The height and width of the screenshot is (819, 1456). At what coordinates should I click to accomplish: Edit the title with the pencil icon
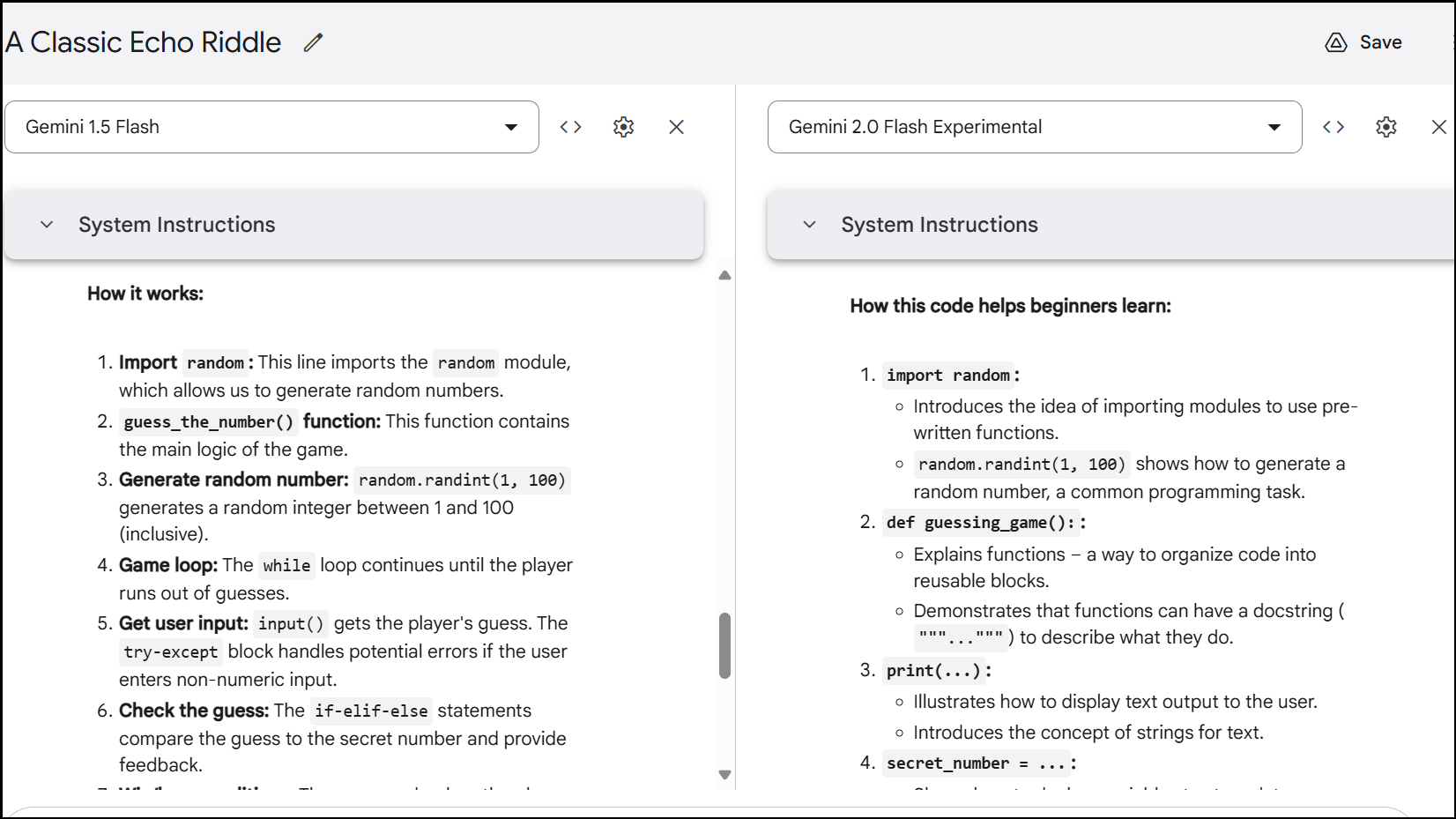pos(313,42)
